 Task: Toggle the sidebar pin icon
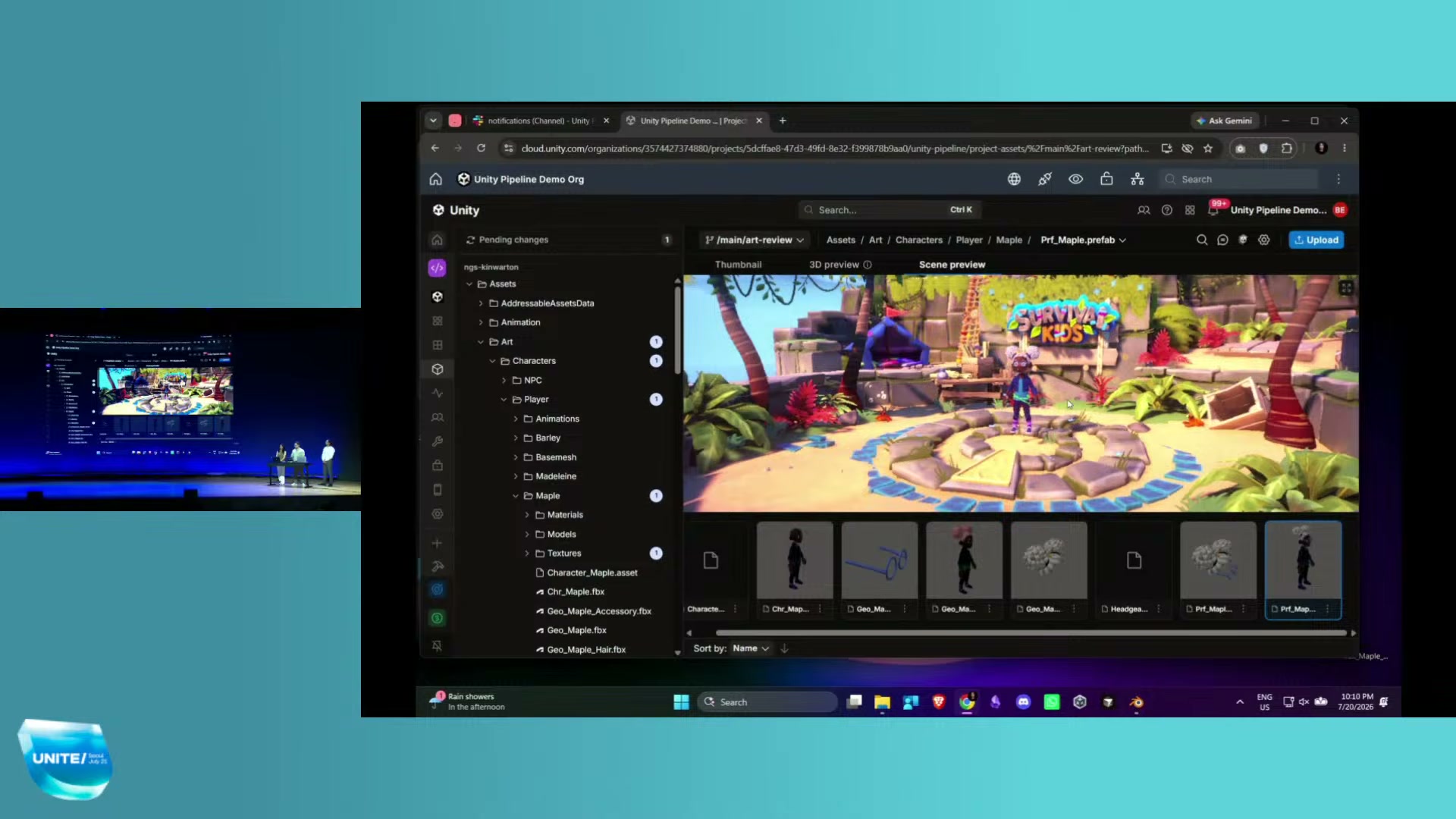437,646
